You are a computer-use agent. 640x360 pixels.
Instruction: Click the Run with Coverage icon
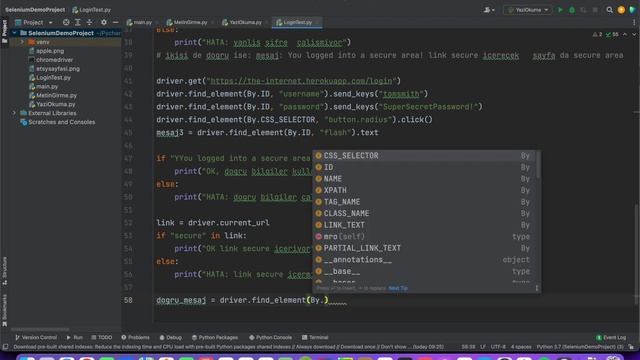coord(583,10)
